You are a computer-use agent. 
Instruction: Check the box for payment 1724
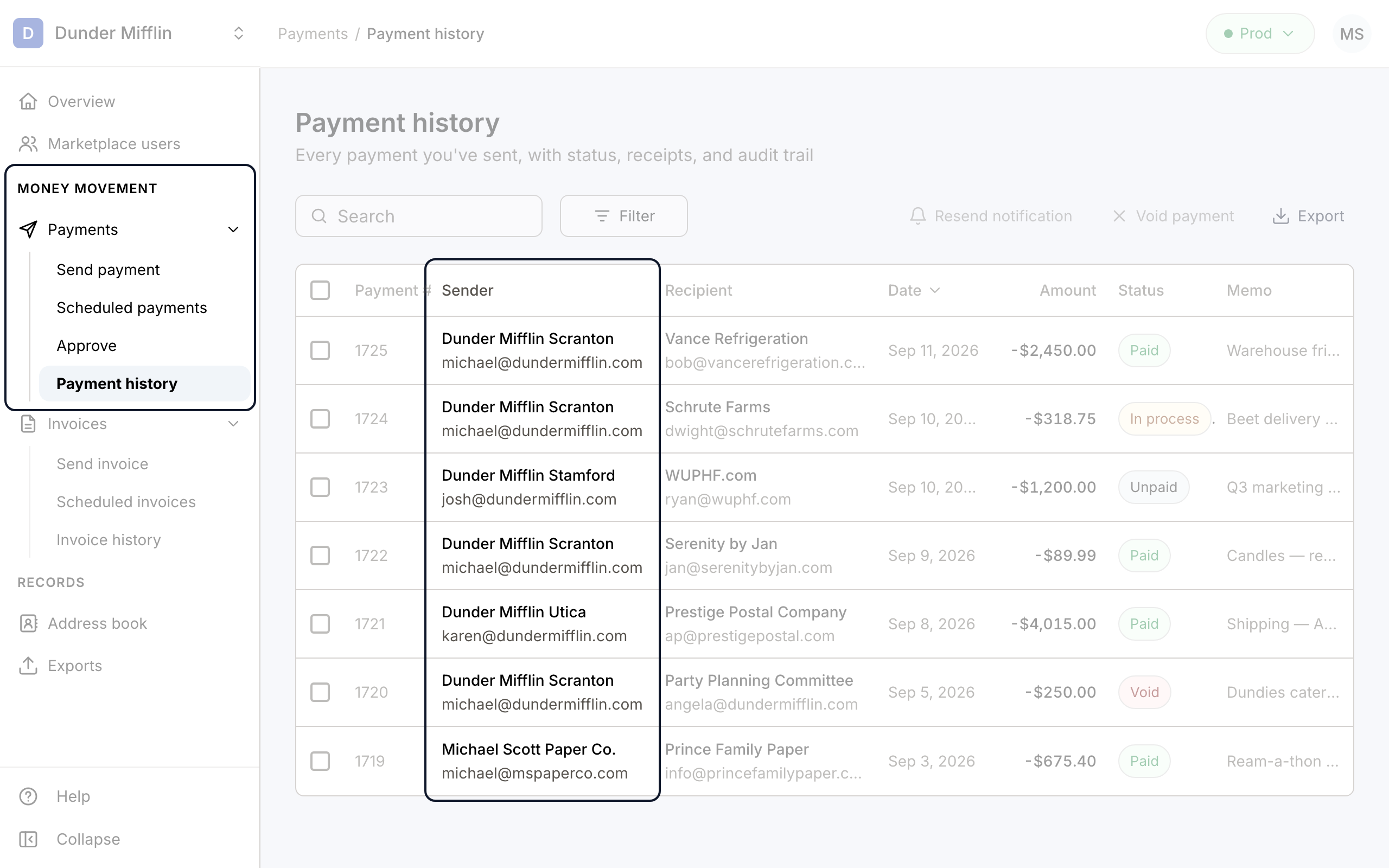coord(320,418)
